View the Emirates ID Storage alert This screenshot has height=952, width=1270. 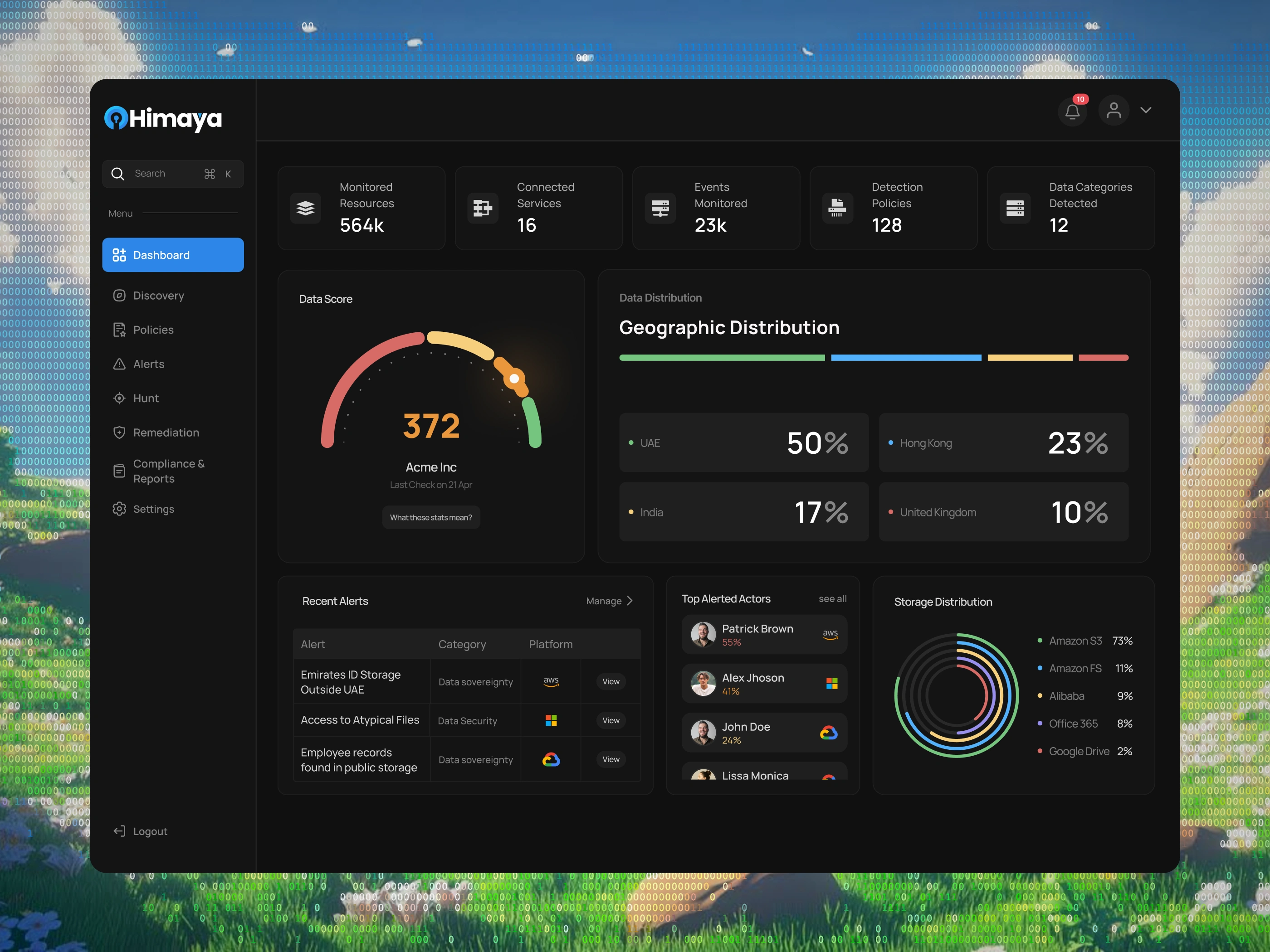tap(611, 682)
